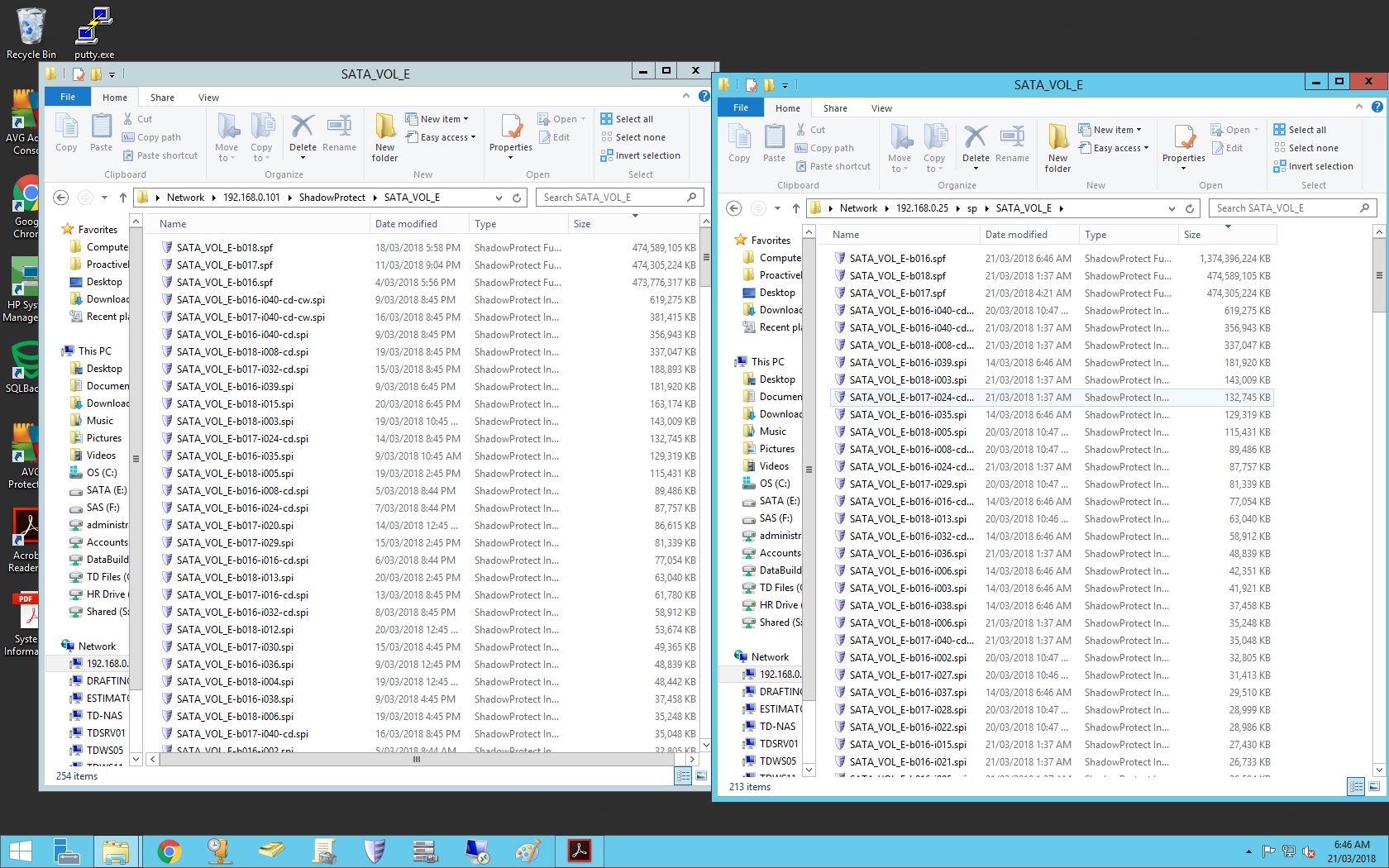Select SATA_VOL_E-b018.spf in left window
Image resolution: width=1389 pixels, height=868 pixels.
(224, 247)
